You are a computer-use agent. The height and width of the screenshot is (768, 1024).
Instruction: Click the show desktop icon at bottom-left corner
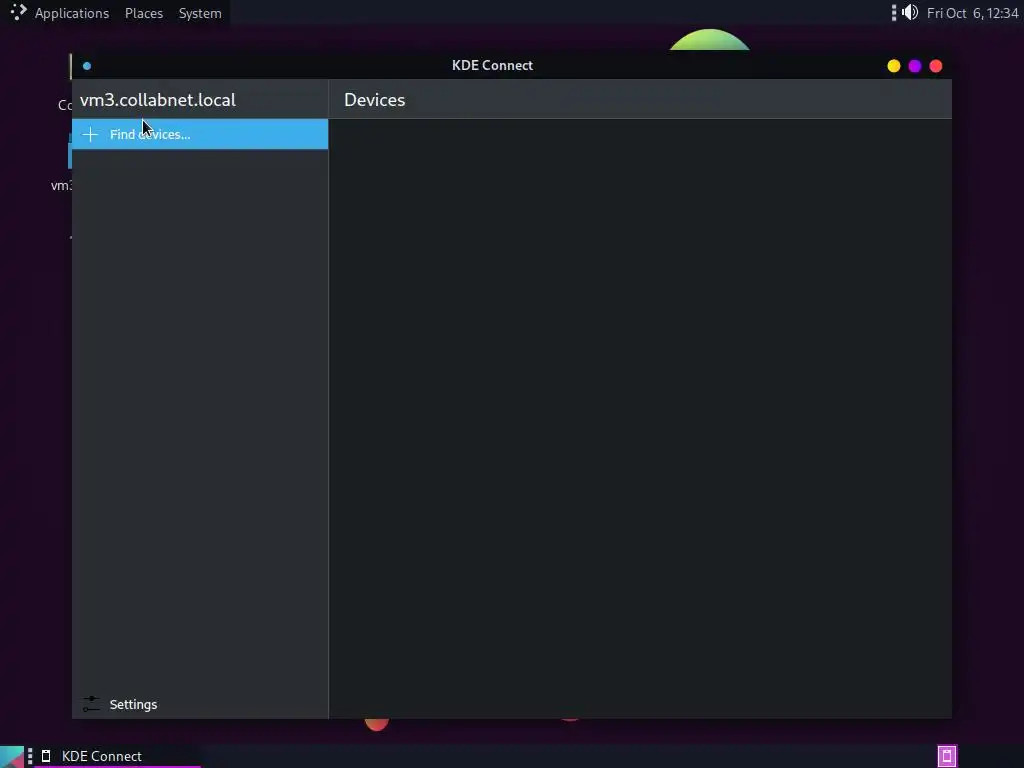tap(12, 757)
